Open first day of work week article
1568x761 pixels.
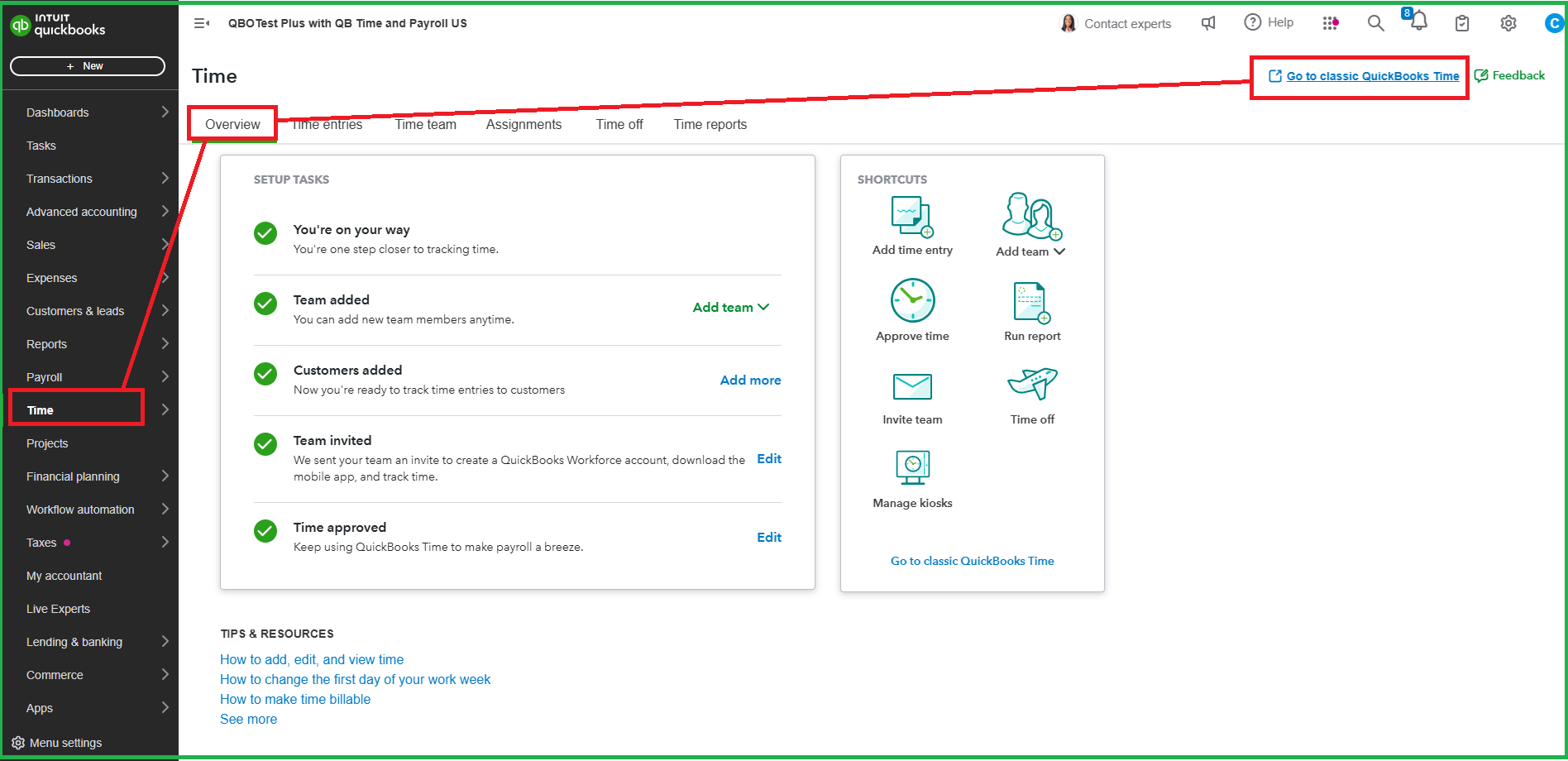[355, 679]
